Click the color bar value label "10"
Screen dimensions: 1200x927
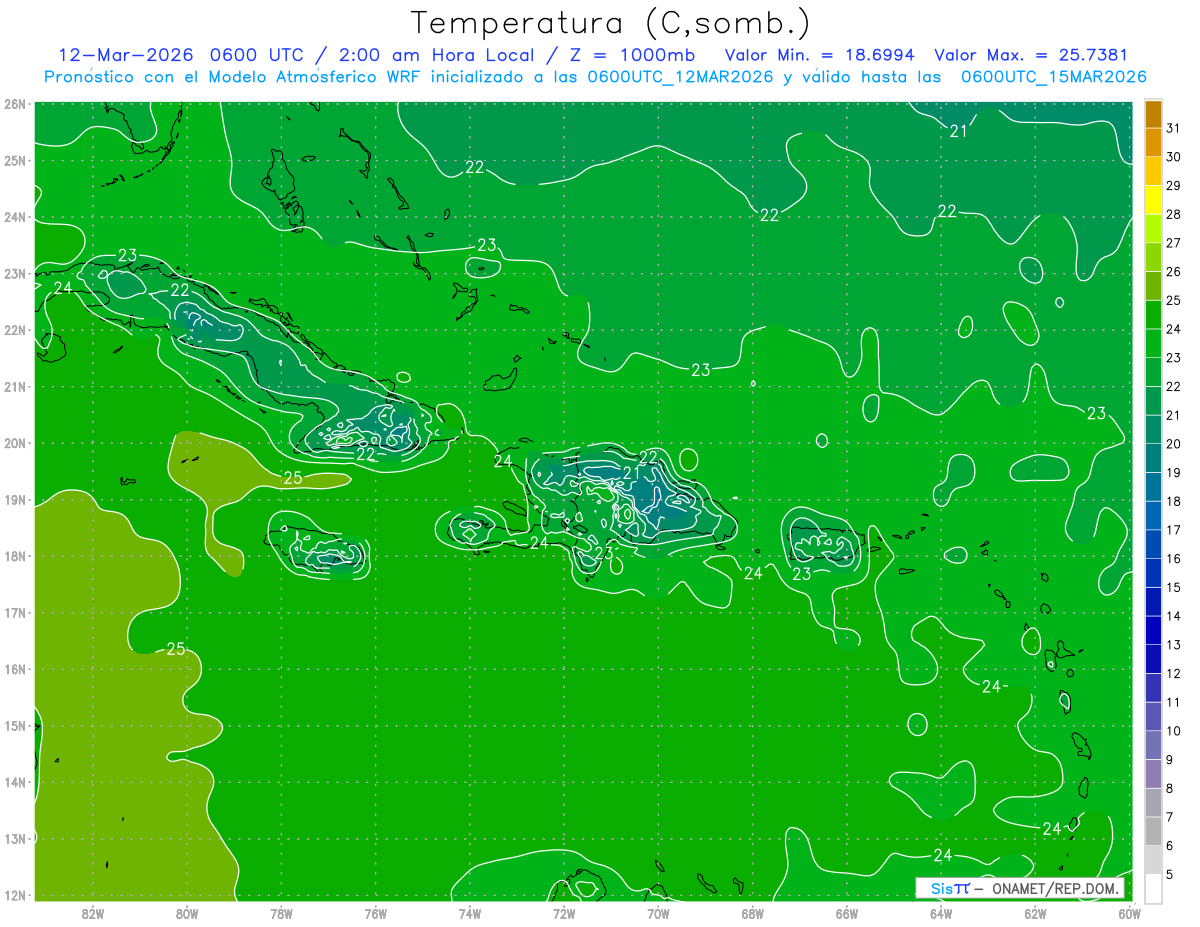(1173, 731)
